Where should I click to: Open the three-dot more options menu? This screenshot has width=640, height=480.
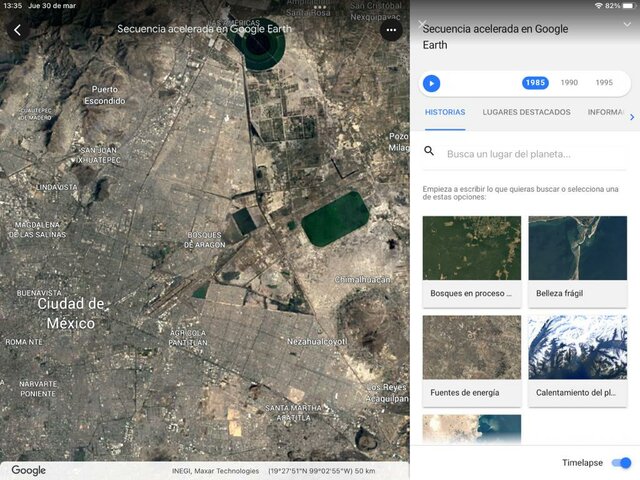[x=391, y=30]
